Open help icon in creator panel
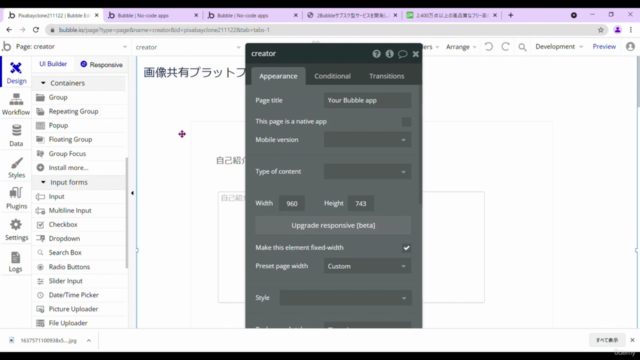Image resolution: width=640 pixels, height=360 pixels. 376,54
